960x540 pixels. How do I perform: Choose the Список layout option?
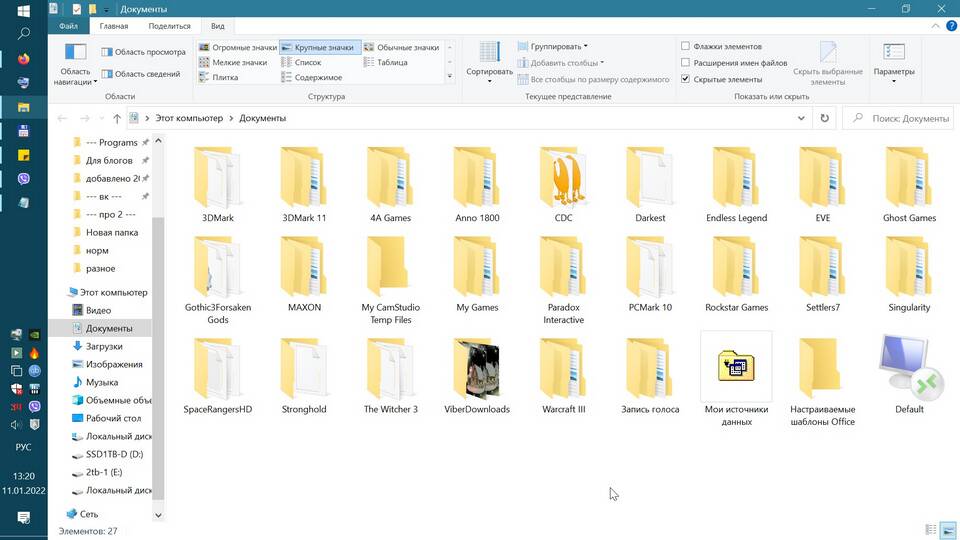(x=301, y=62)
